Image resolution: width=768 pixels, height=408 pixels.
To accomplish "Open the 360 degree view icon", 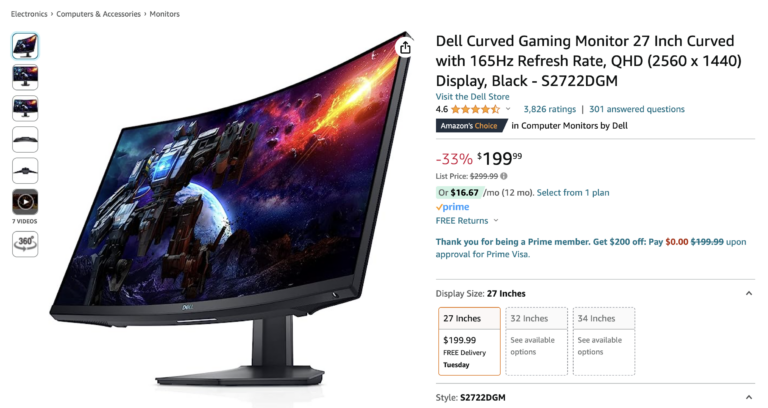I will [x=25, y=243].
